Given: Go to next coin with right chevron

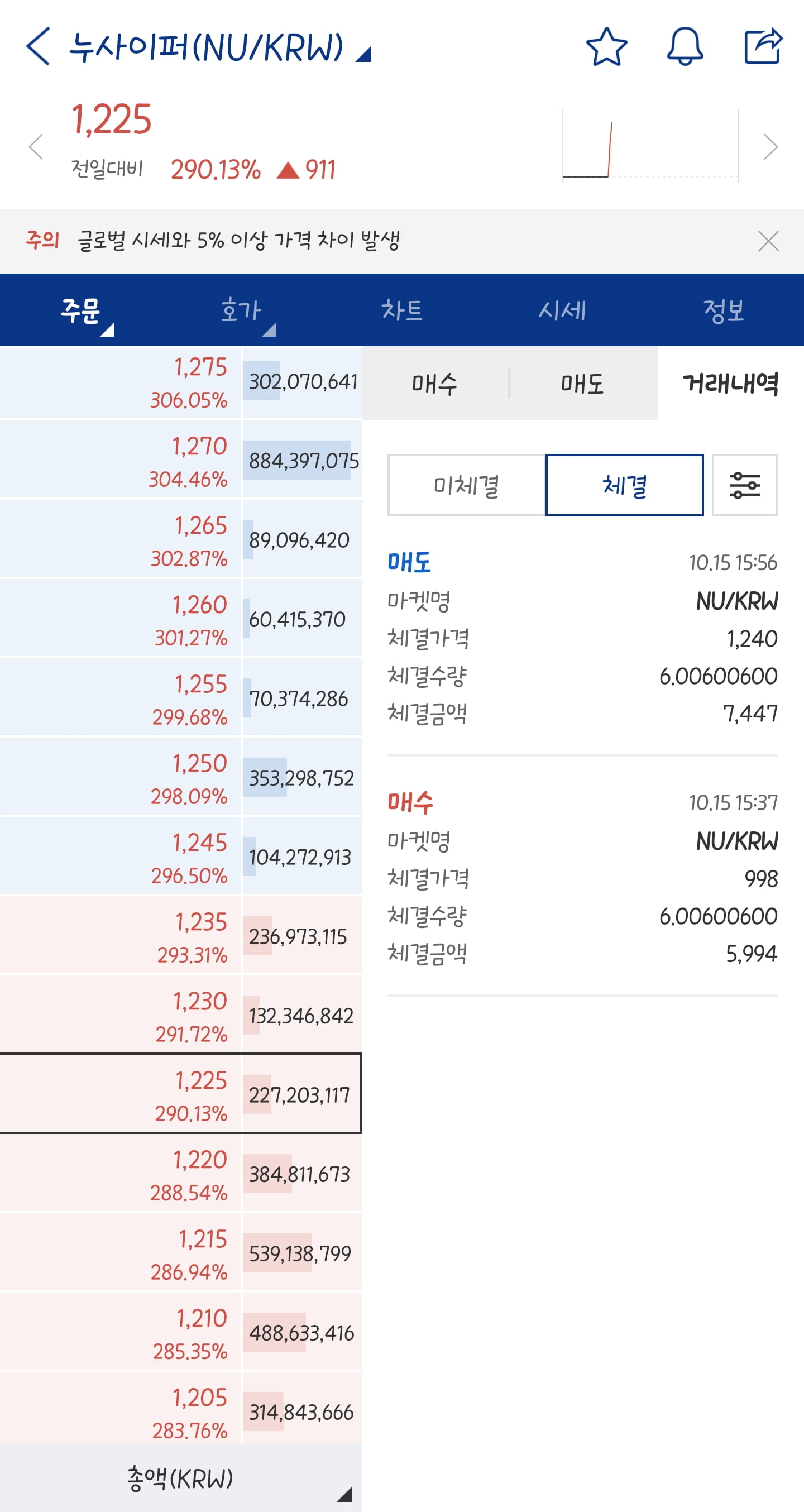Looking at the screenshot, I should [x=770, y=147].
